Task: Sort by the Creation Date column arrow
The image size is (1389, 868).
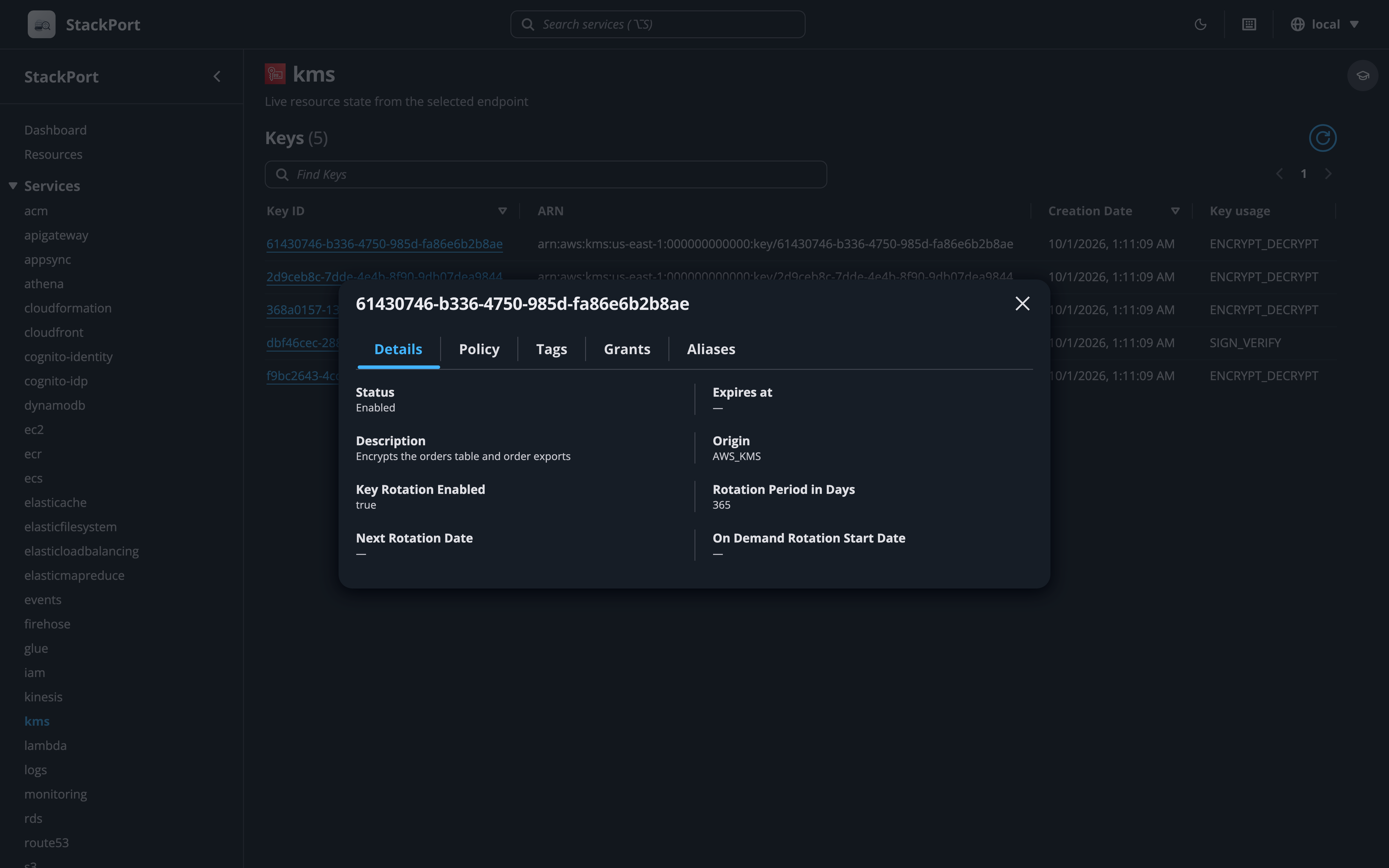Action: click(x=1175, y=211)
